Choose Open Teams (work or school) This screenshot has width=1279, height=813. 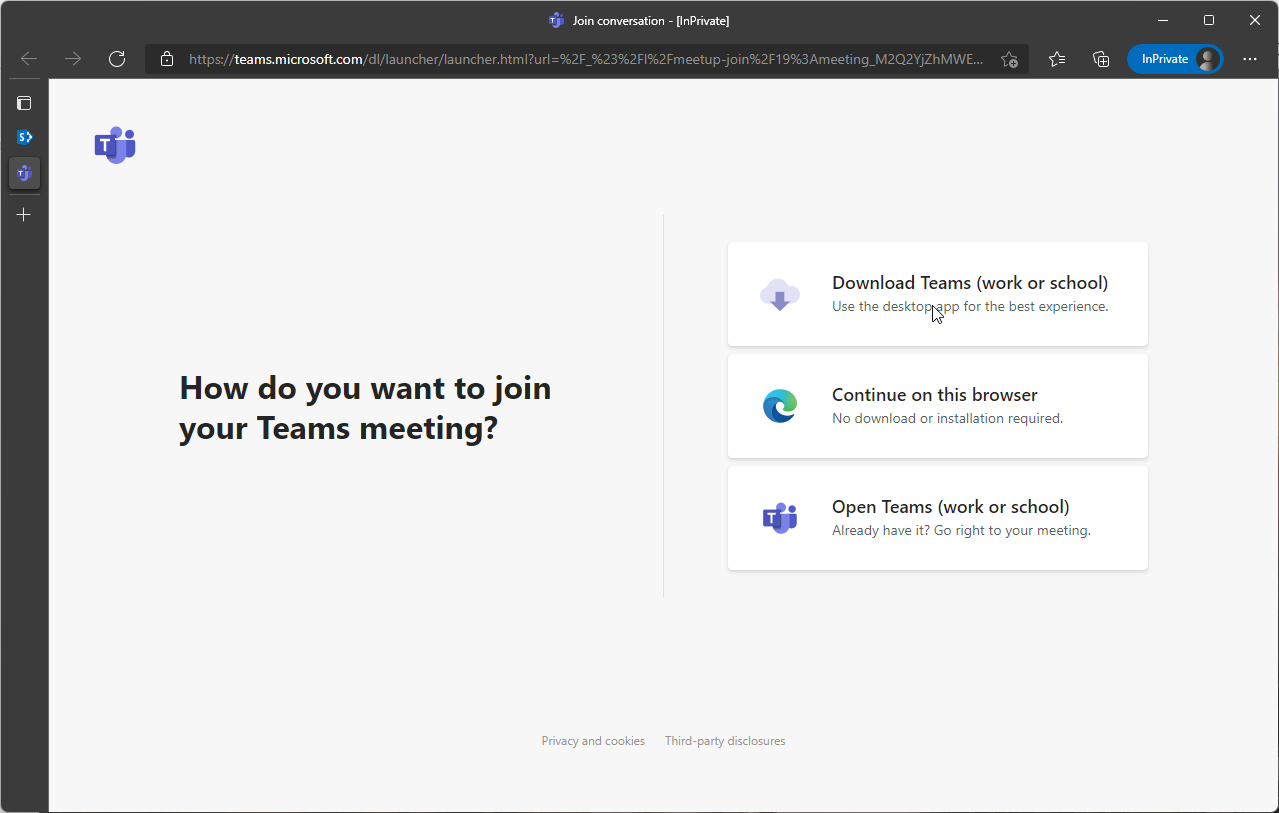(938, 518)
